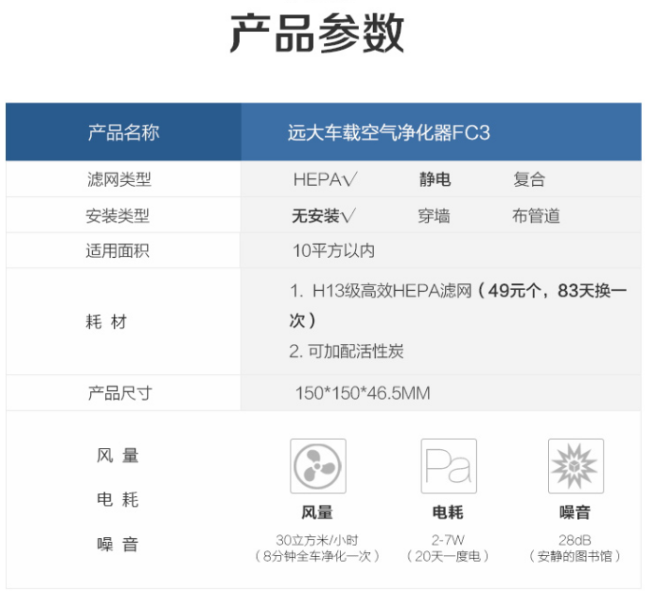Click the left-column 电耗 label
This screenshot has width=645, height=611.
118,499
